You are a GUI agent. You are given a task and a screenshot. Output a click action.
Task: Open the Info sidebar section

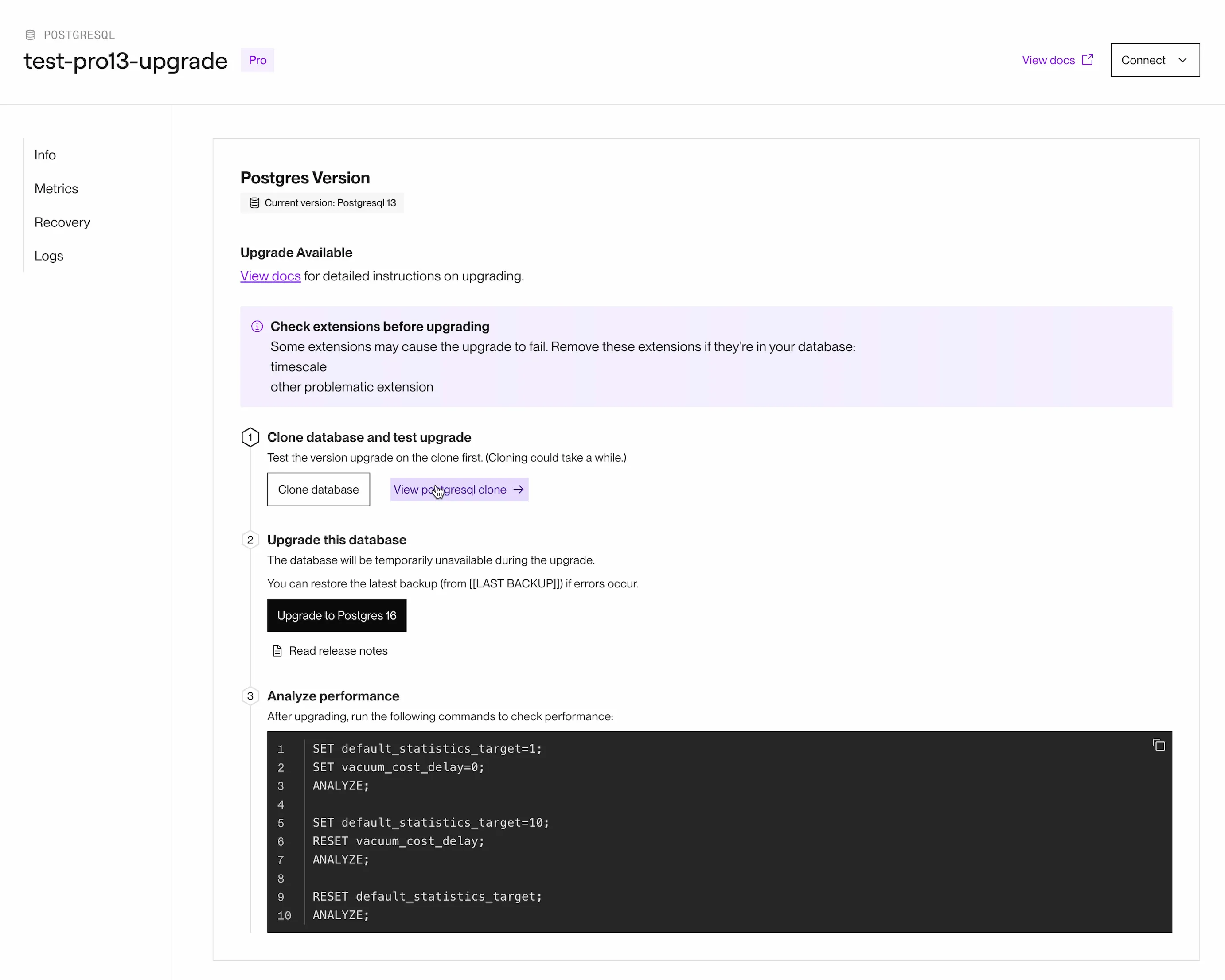[45, 155]
